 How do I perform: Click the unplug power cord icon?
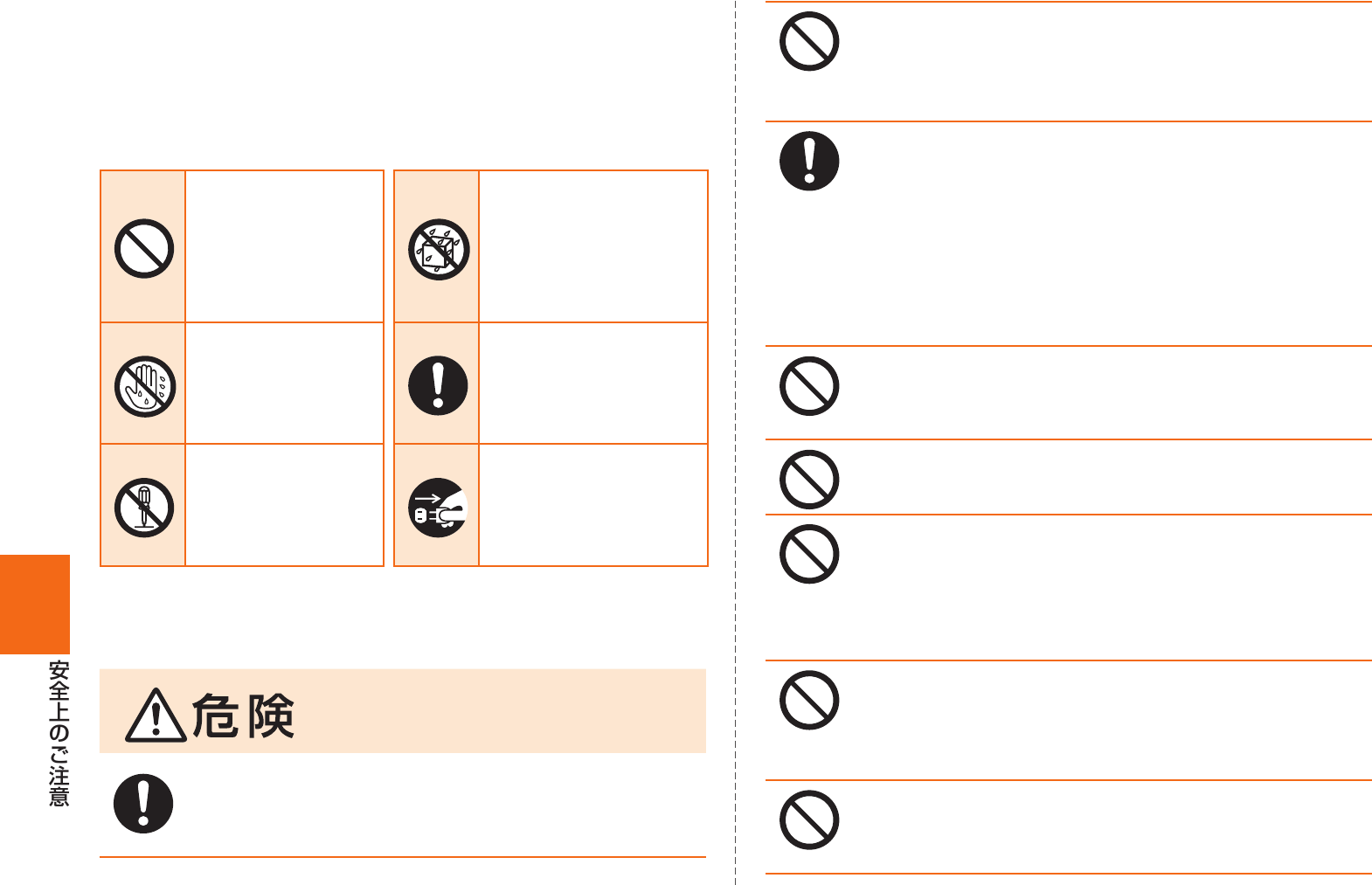click(x=439, y=508)
